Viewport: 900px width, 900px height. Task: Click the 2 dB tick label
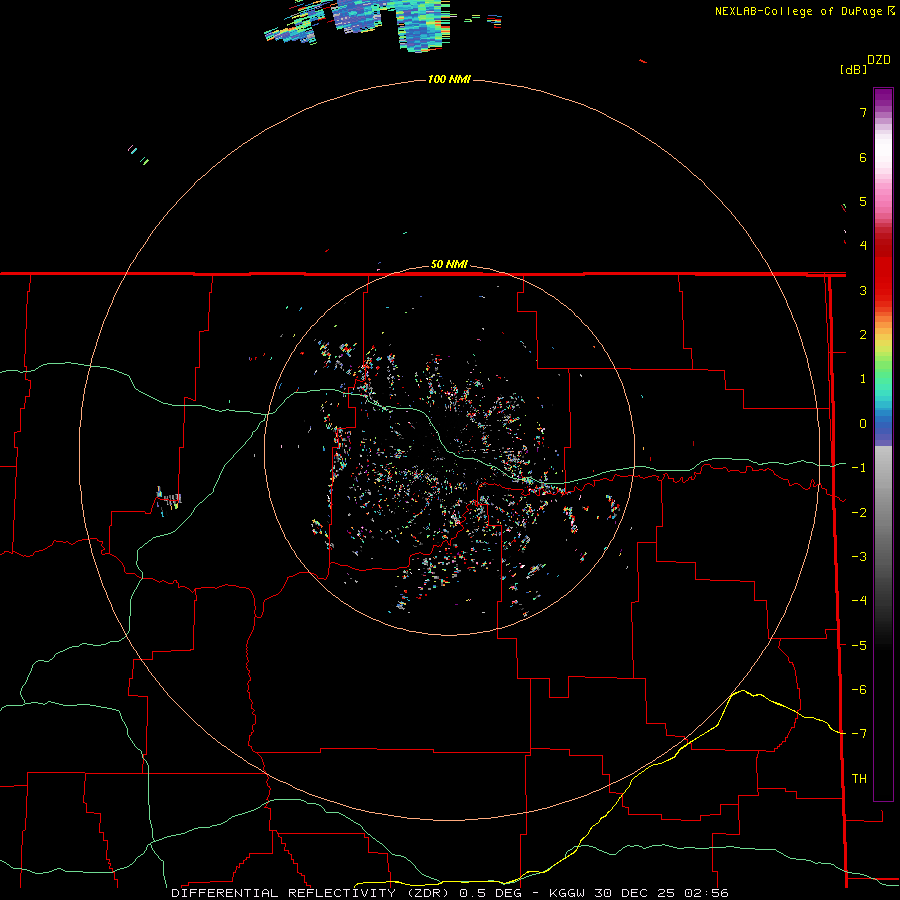tap(863, 335)
